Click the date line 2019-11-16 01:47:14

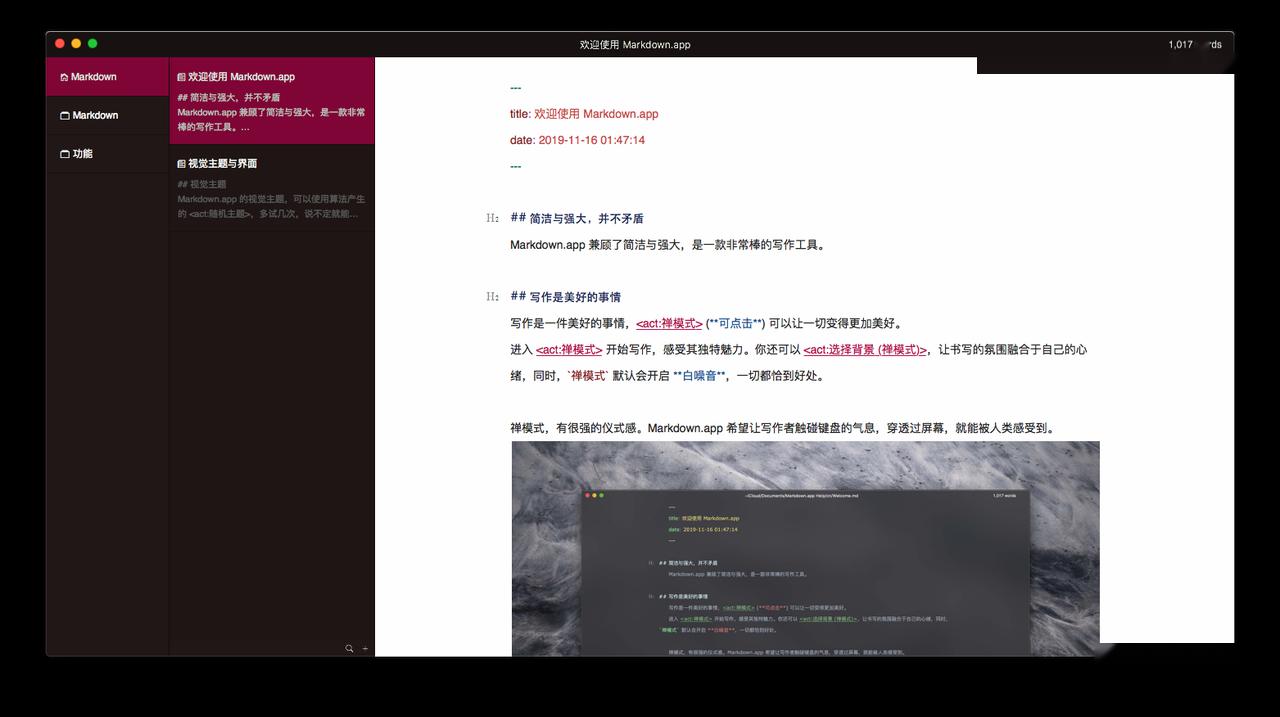577,140
